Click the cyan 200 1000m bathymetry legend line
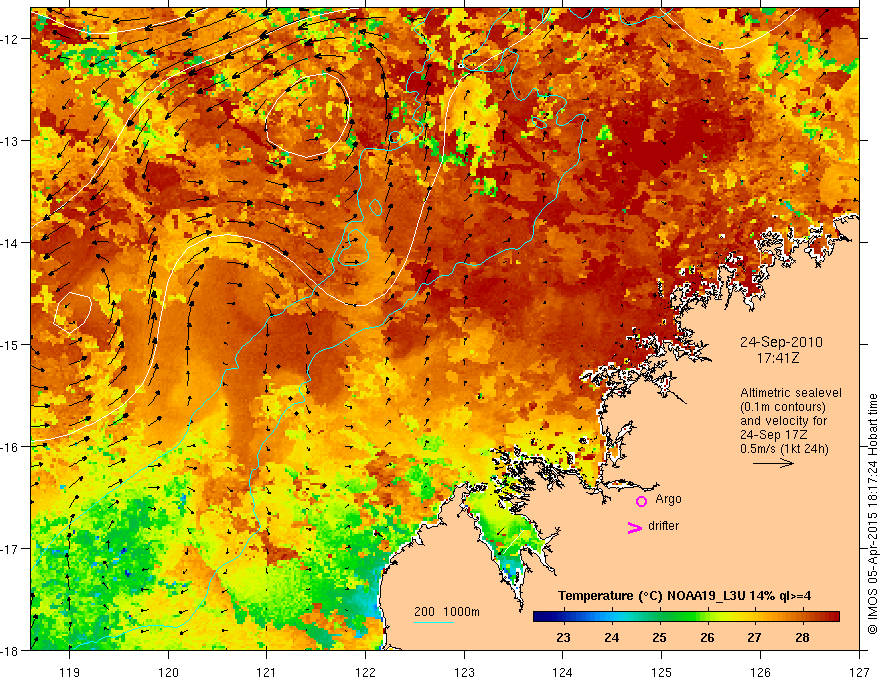 pyautogui.click(x=434, y=622)
